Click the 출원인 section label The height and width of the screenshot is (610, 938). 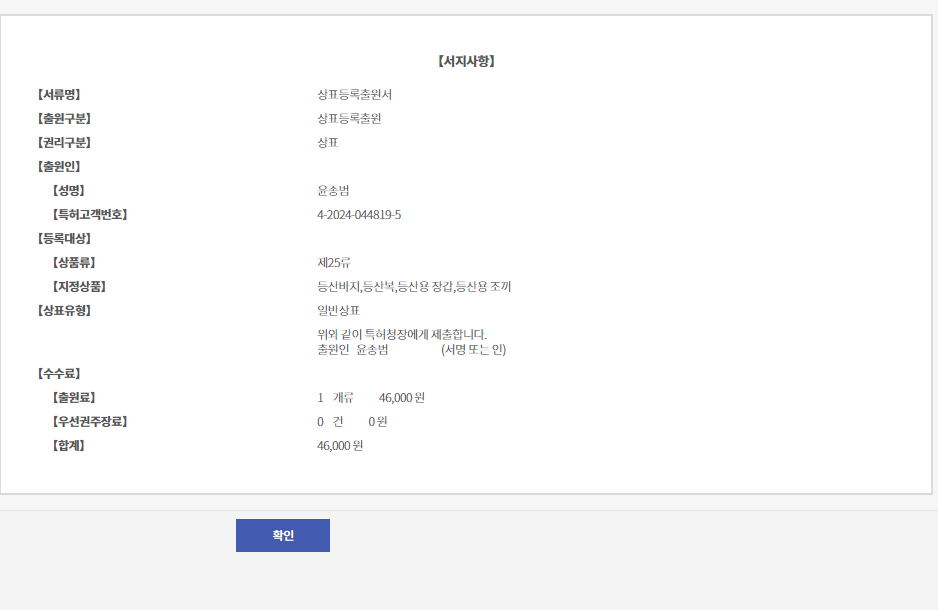coord(59,166)
